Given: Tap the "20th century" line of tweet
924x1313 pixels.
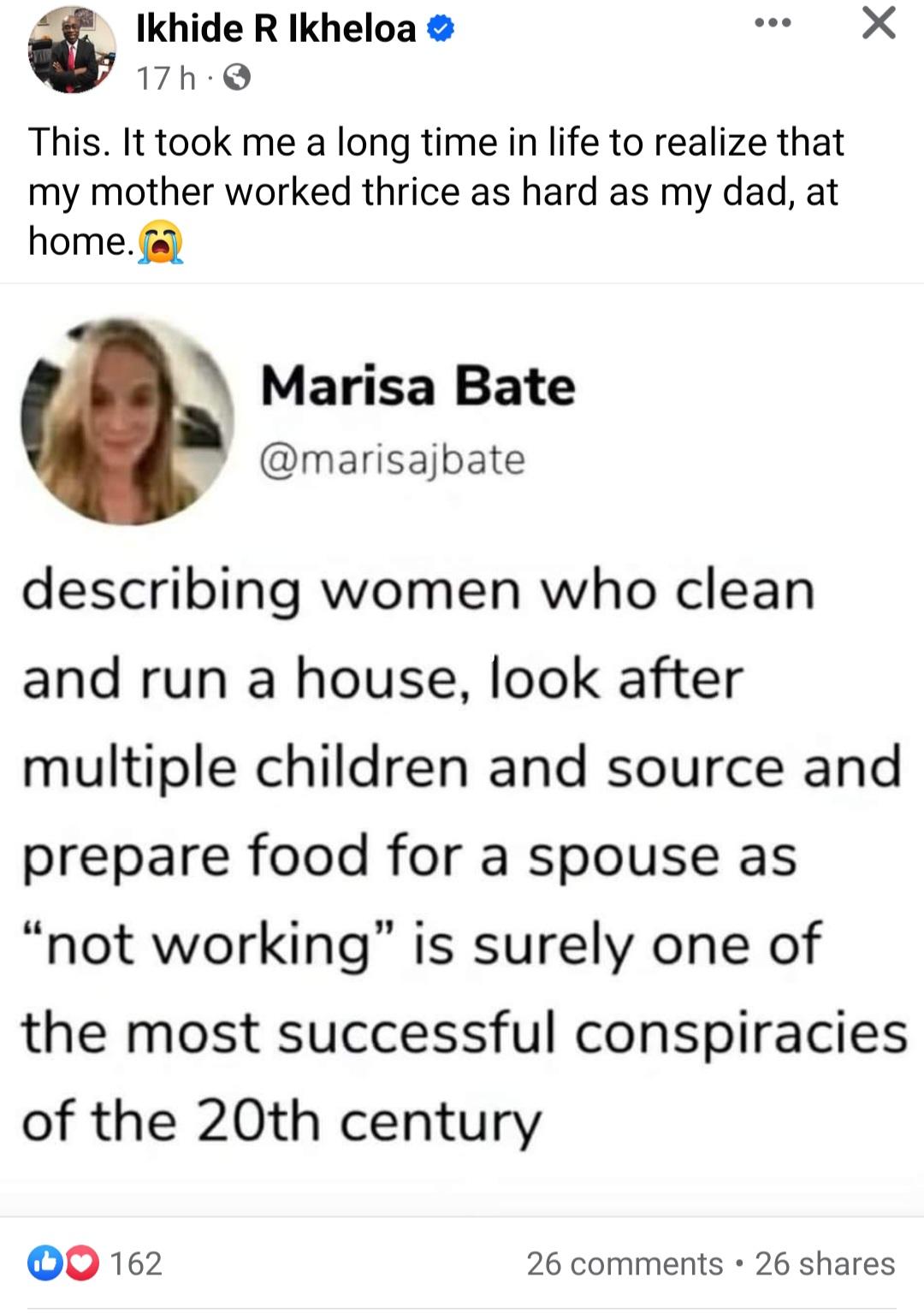Looking at the screenshot, I should click(282, 1120).
